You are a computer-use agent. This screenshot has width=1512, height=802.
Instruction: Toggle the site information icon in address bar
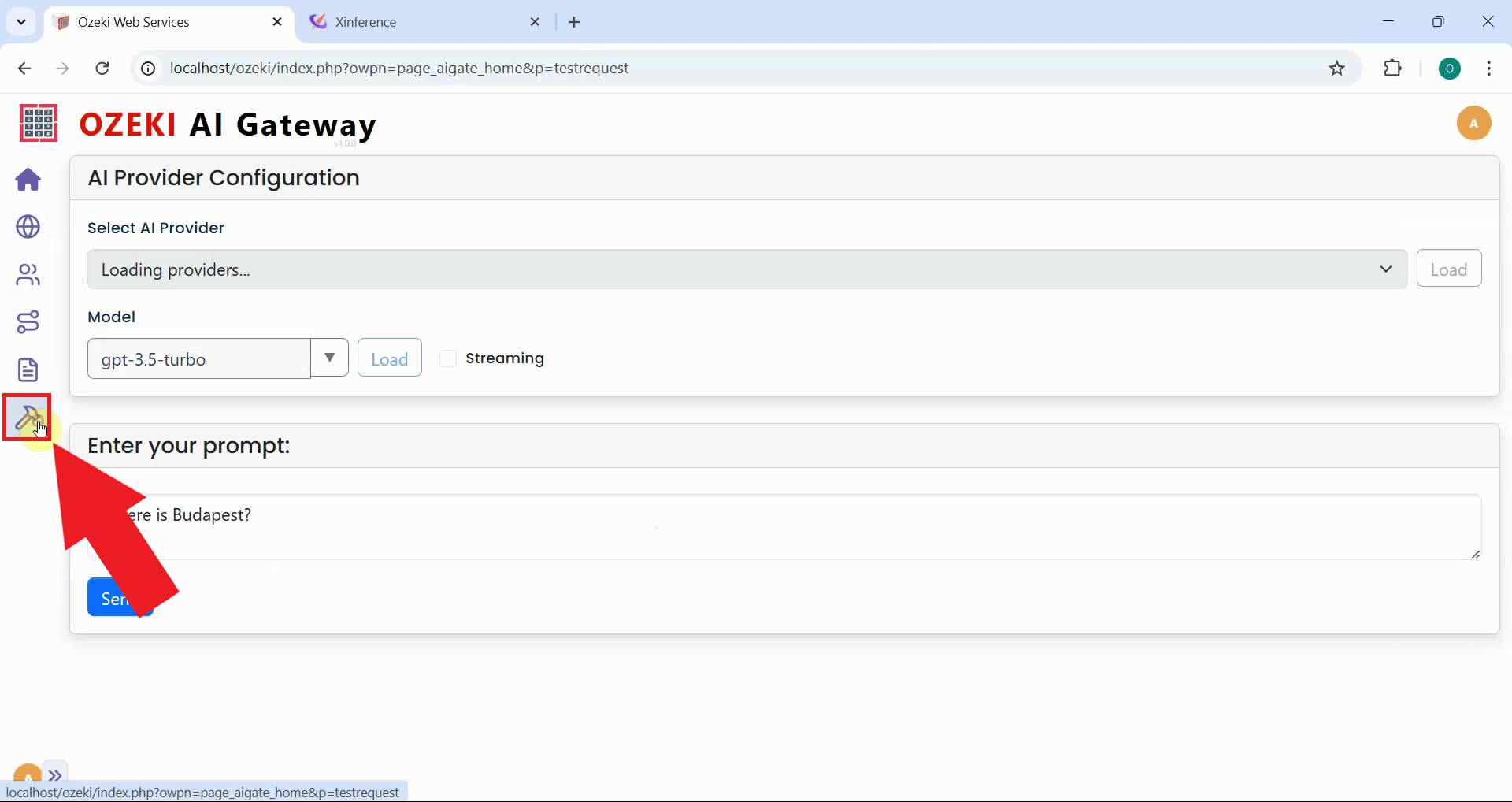[146, 68]
